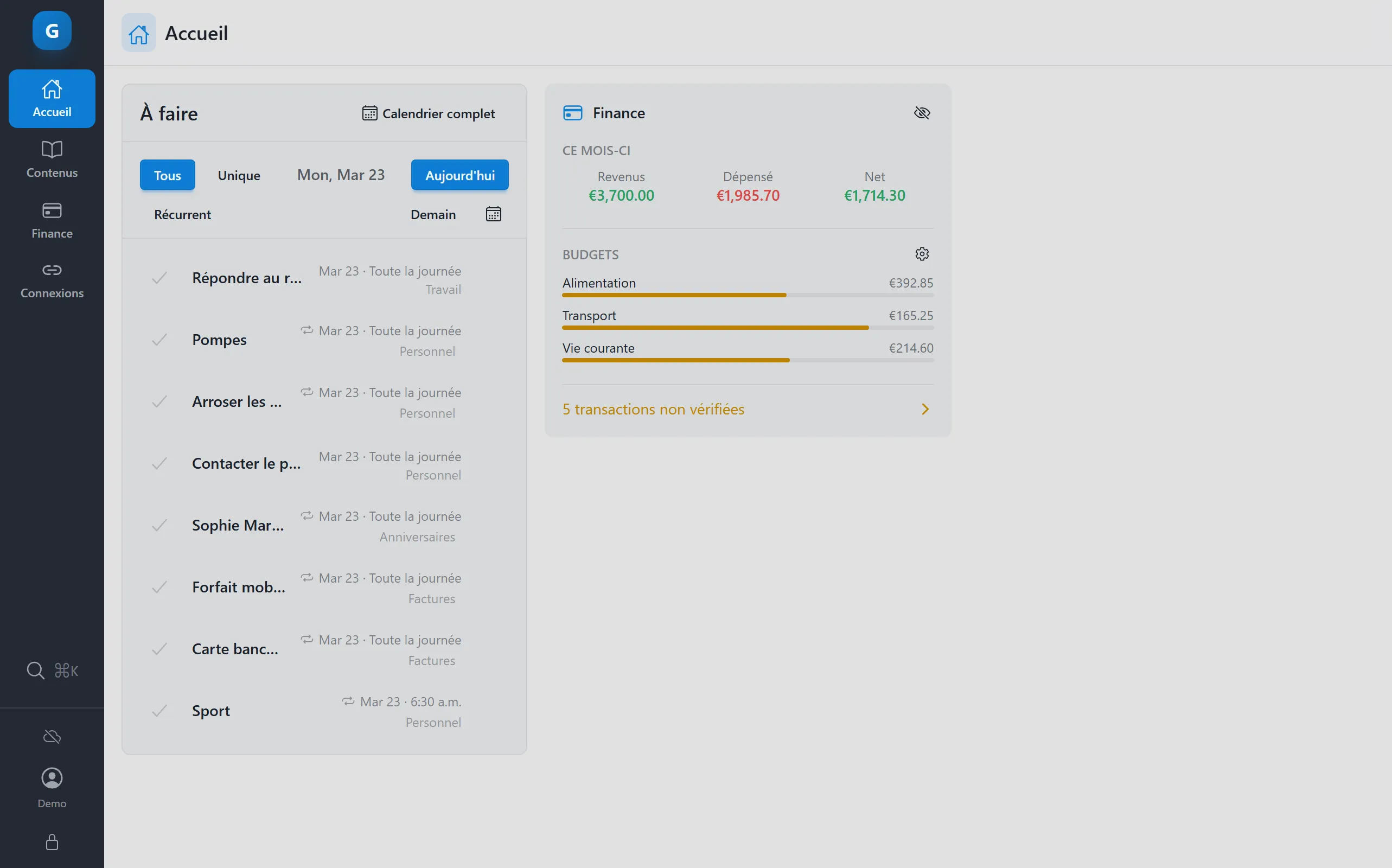Hide finance amounts with the eye toggle
Image resolution: width=1392 pixels, height=868 pixels.
[922, 112]
